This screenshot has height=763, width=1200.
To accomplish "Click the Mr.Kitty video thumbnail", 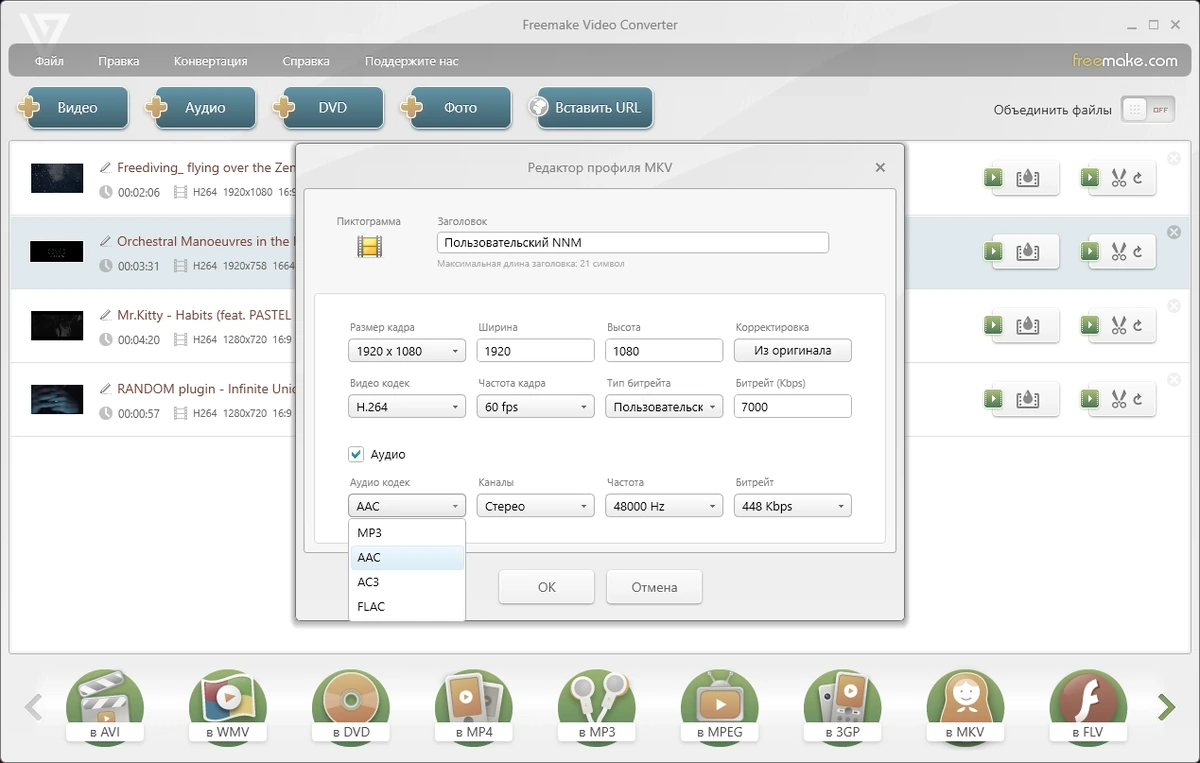I will click(x=57, y=325).
